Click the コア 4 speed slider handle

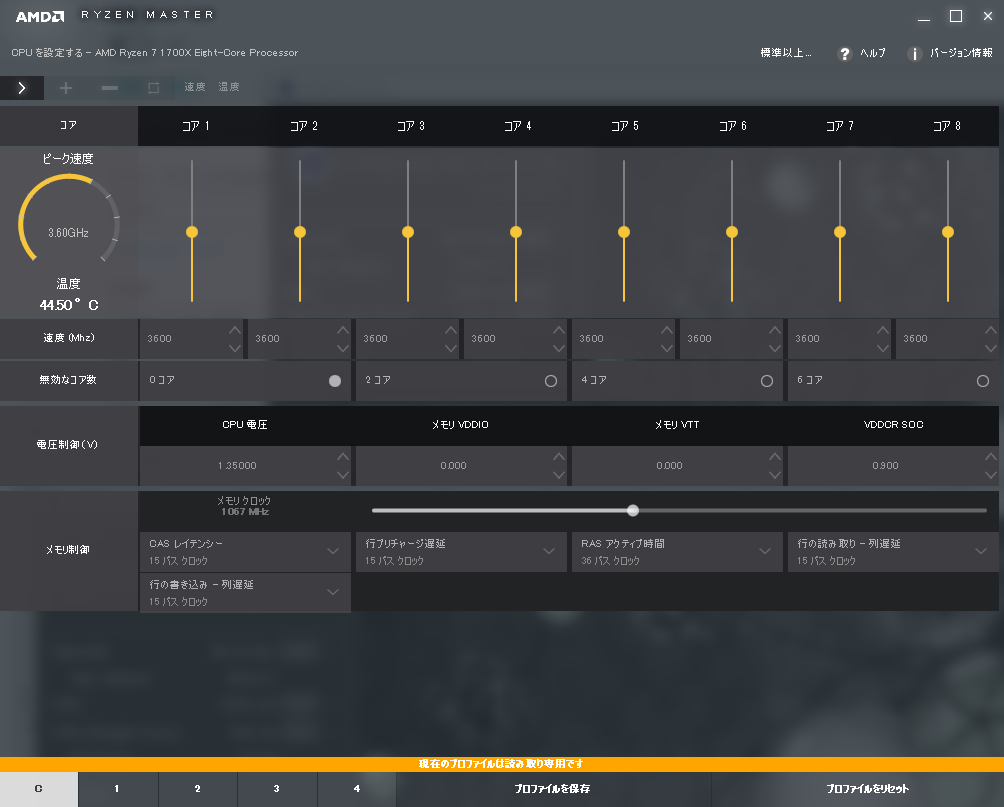[516, 232]
